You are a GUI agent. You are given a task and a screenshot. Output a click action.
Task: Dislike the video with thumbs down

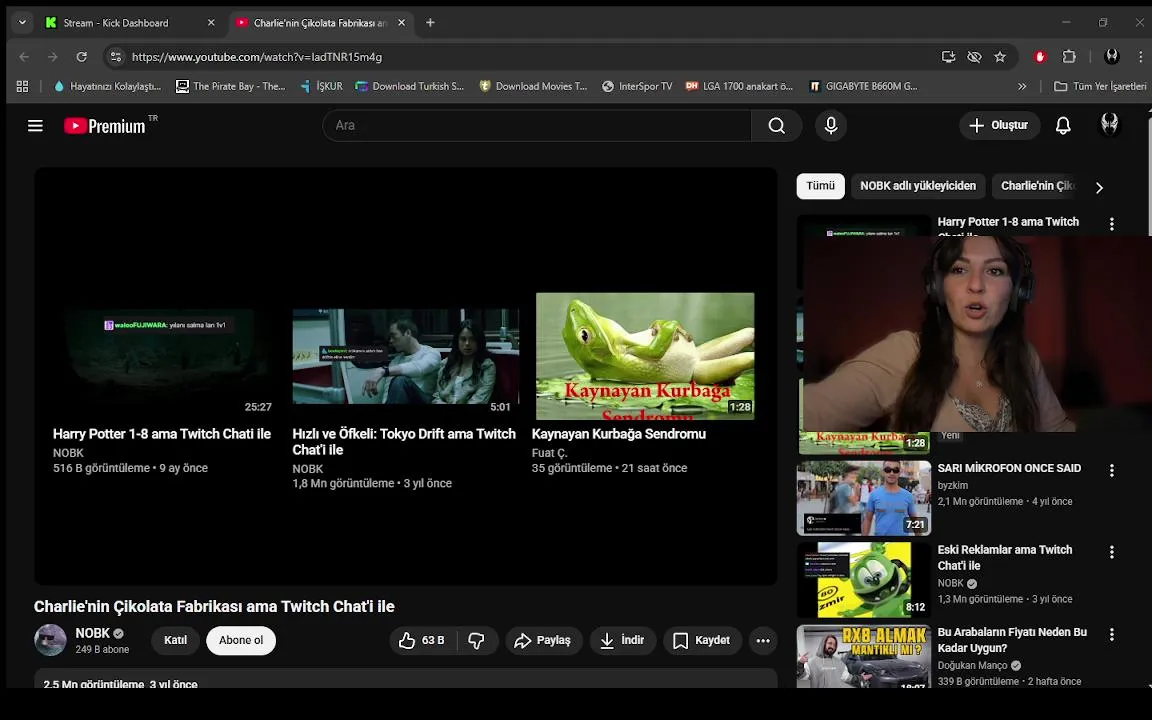(477, 641)
